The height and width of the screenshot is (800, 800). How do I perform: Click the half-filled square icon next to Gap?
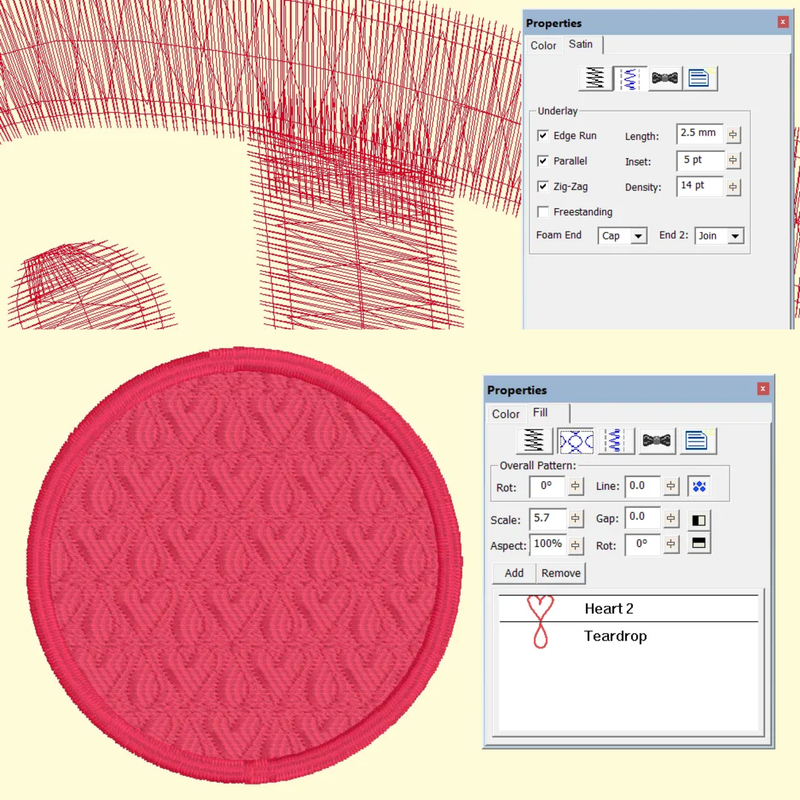click(x=698, y=520)
